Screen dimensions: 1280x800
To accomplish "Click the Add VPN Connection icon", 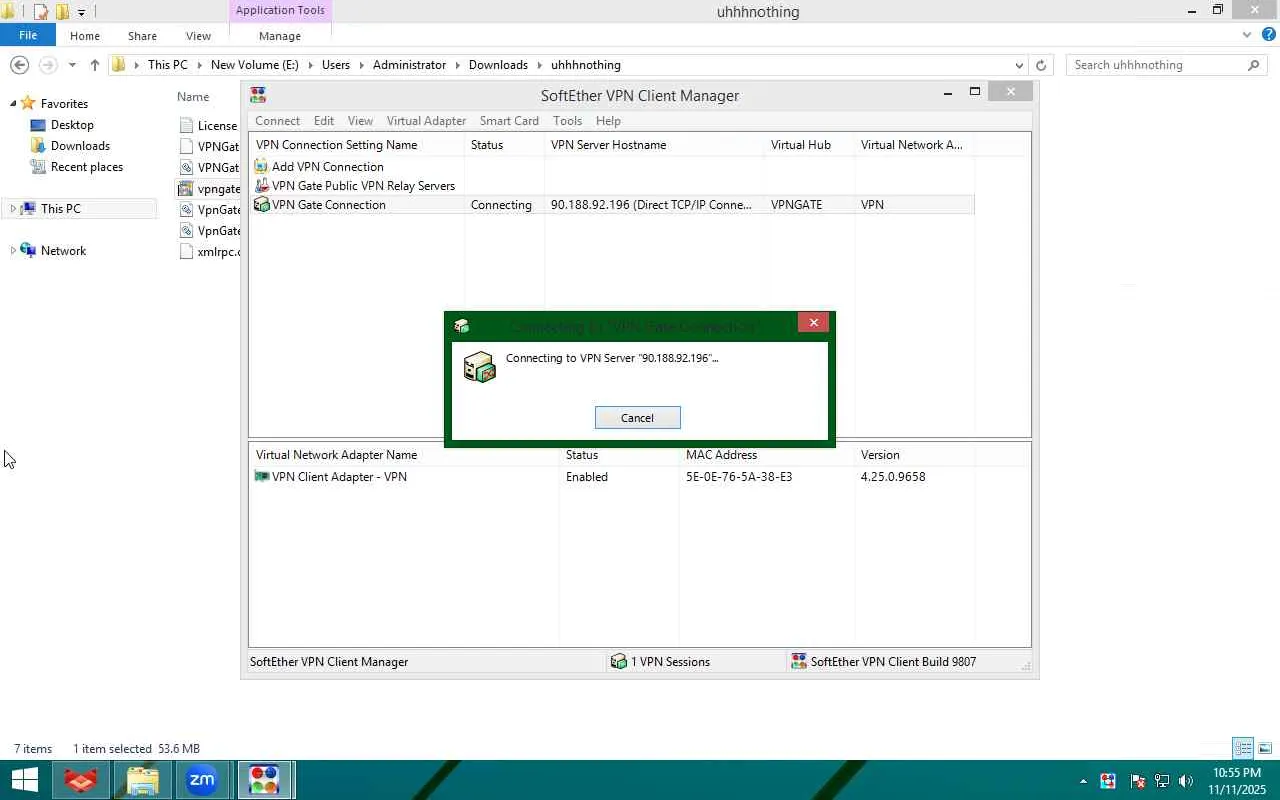I will coord(262,167).
